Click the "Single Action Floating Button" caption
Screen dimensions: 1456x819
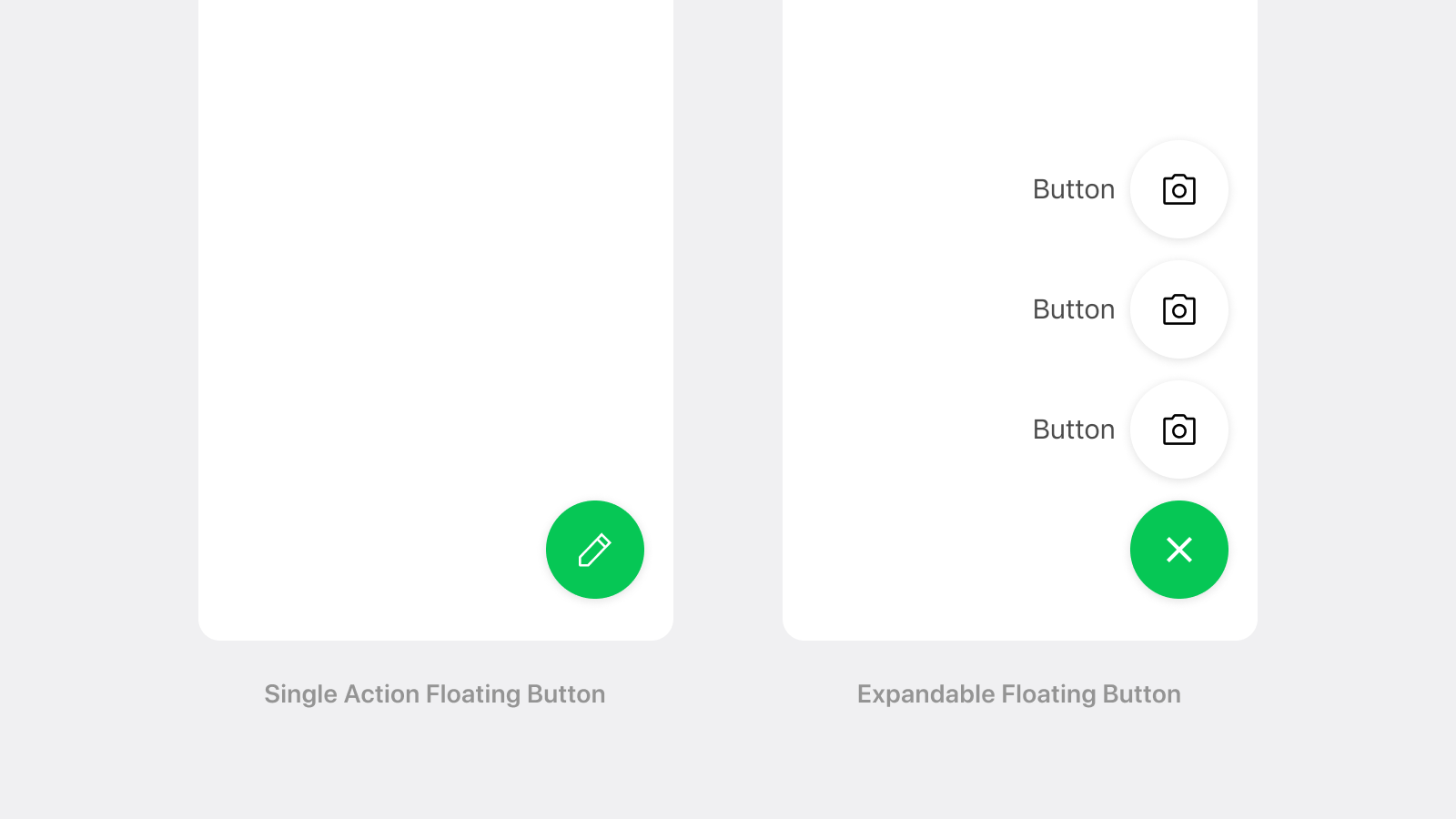tap(435, 694)
